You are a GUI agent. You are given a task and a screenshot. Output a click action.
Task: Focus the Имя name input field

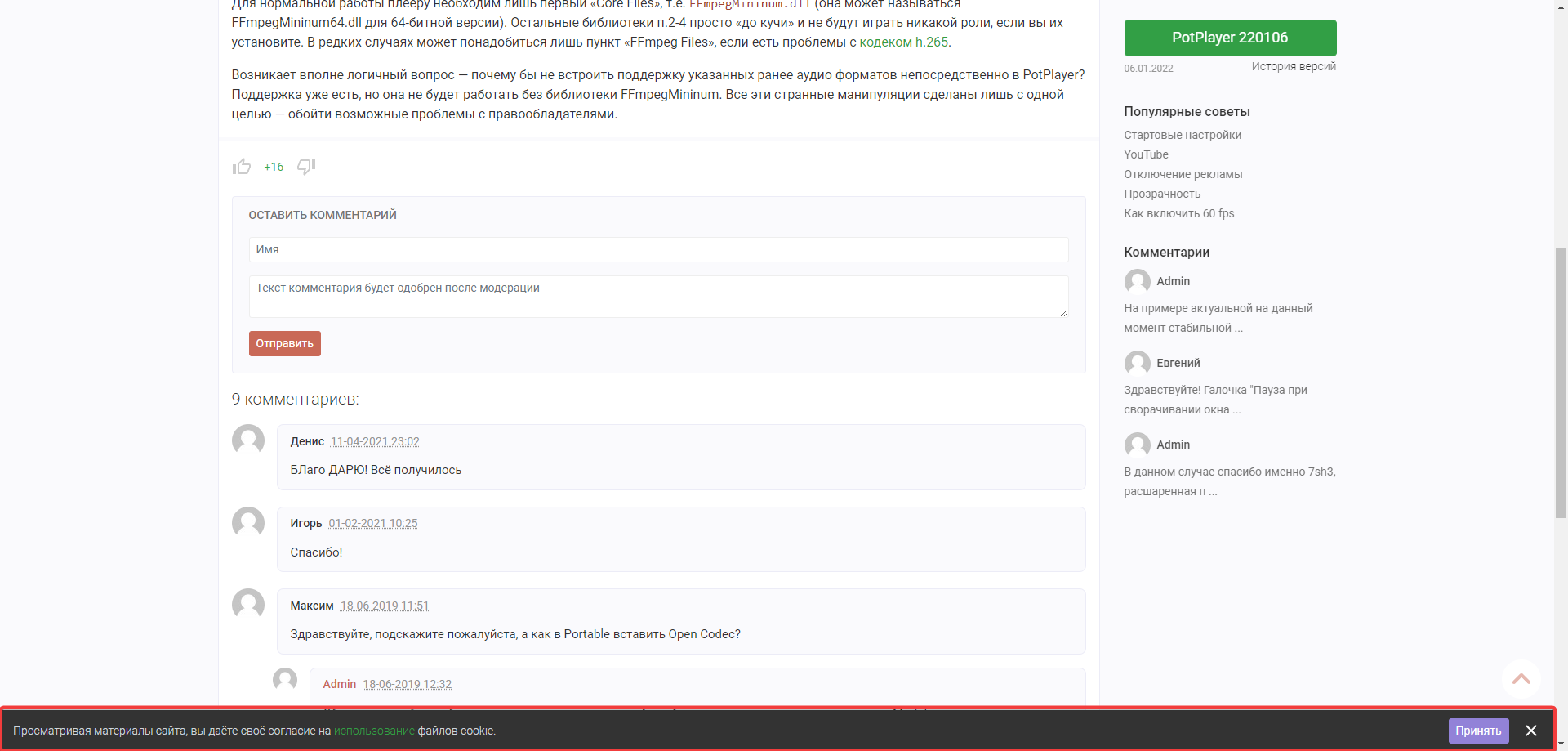point(658,249)
